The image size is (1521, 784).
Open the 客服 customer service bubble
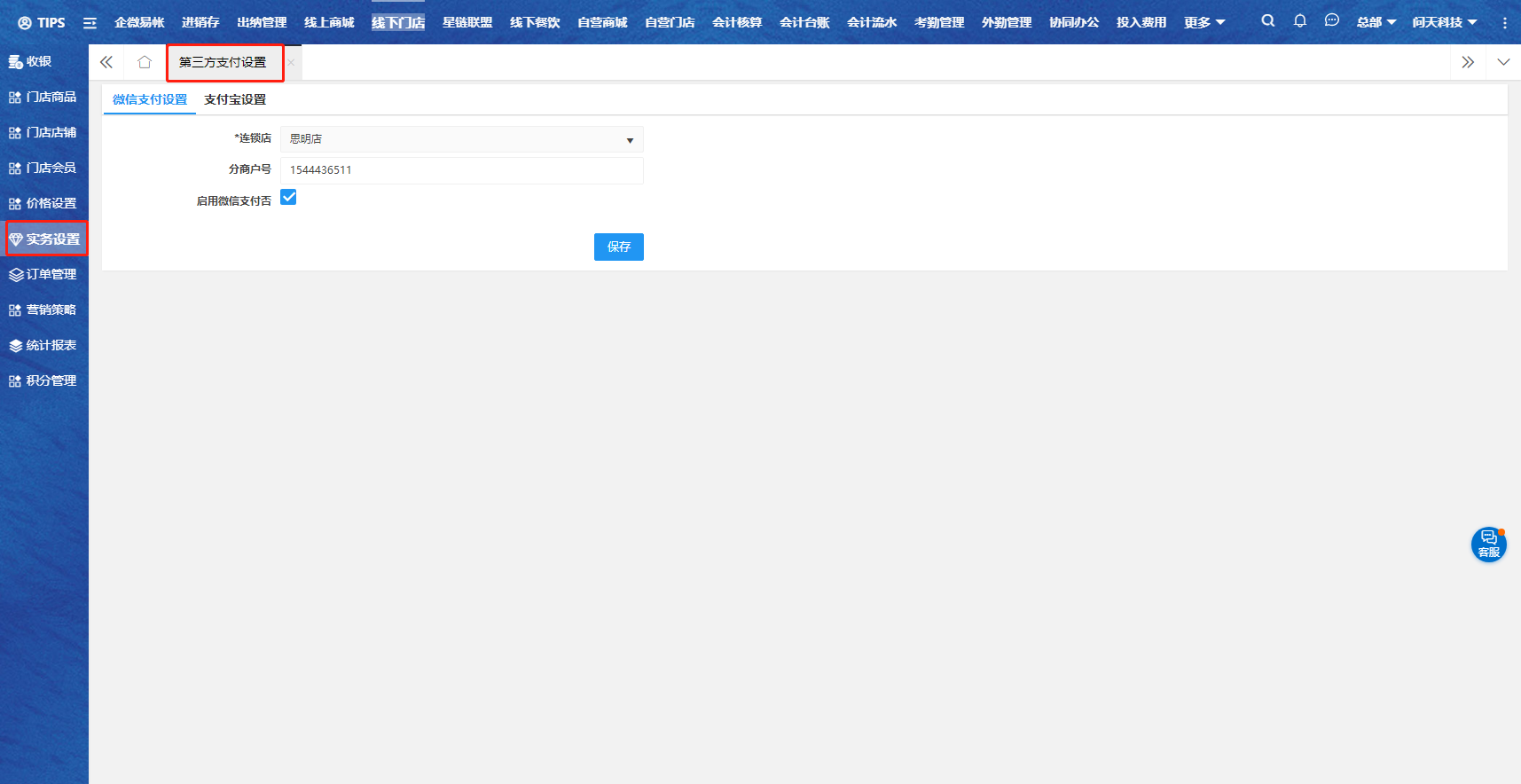click(x=1488, y=545)
